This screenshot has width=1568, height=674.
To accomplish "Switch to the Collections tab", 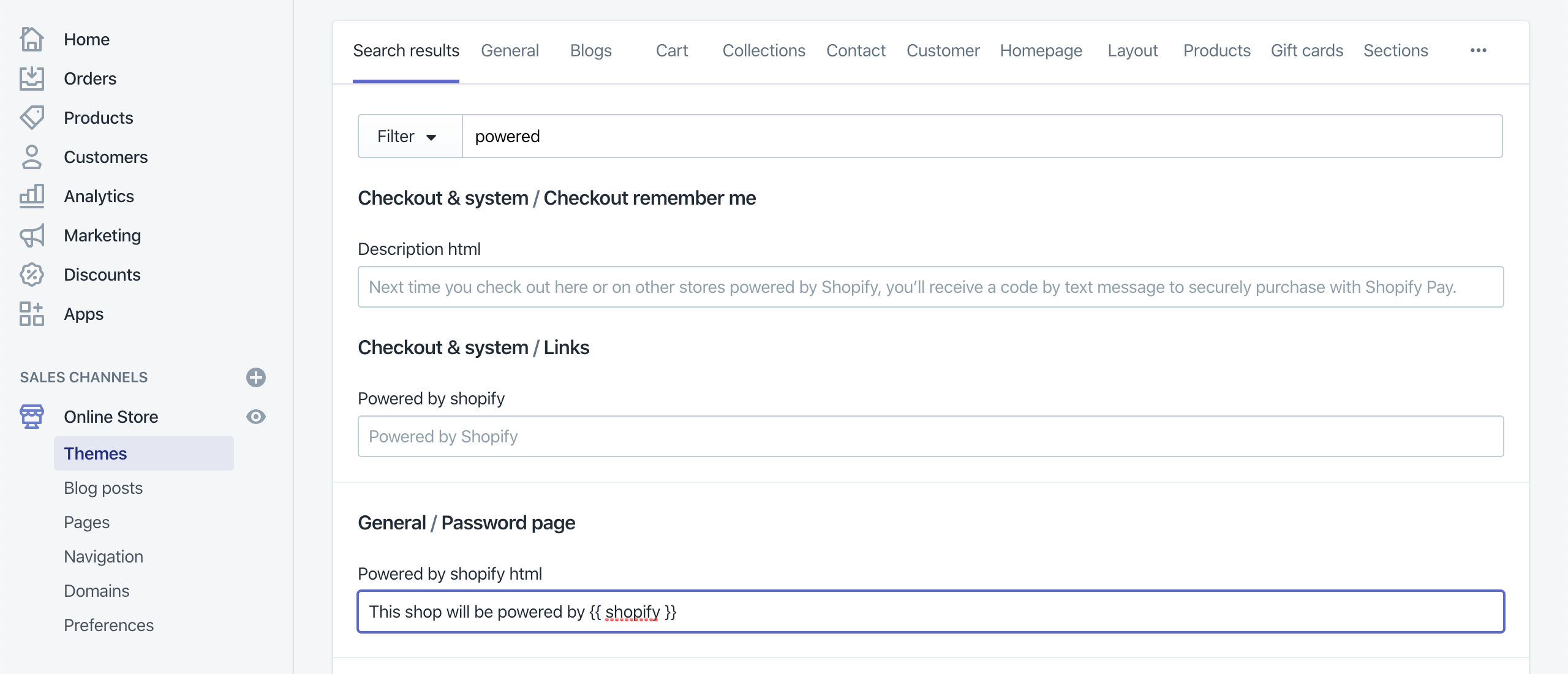I will tap(763, 51).
